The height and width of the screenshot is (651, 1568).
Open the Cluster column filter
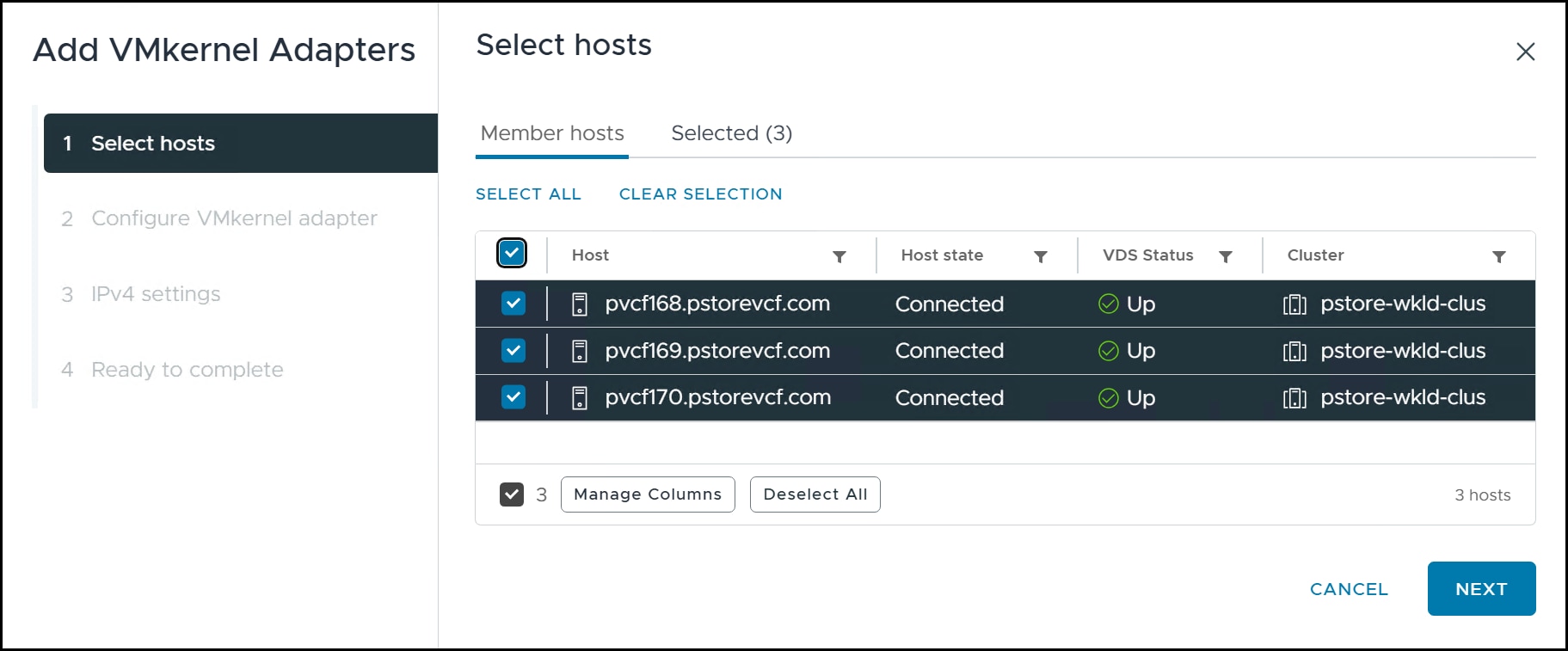pyautogui.click(x=1499, y=256)
